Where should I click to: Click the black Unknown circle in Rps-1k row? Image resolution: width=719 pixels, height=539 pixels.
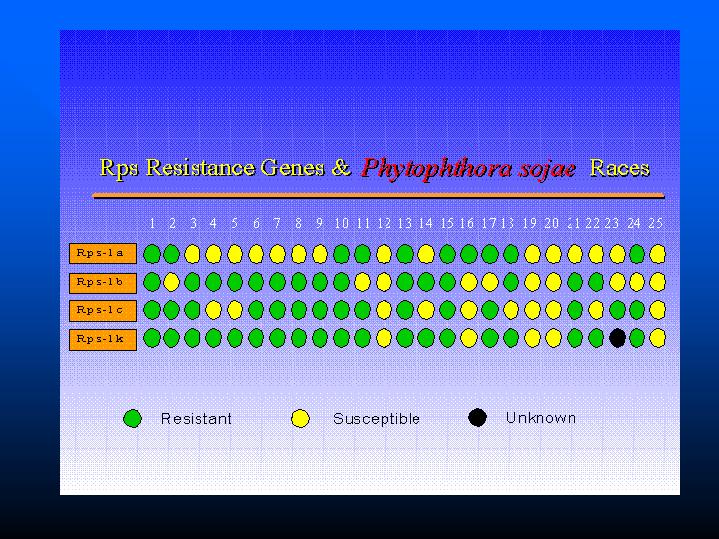pos(617,338)
